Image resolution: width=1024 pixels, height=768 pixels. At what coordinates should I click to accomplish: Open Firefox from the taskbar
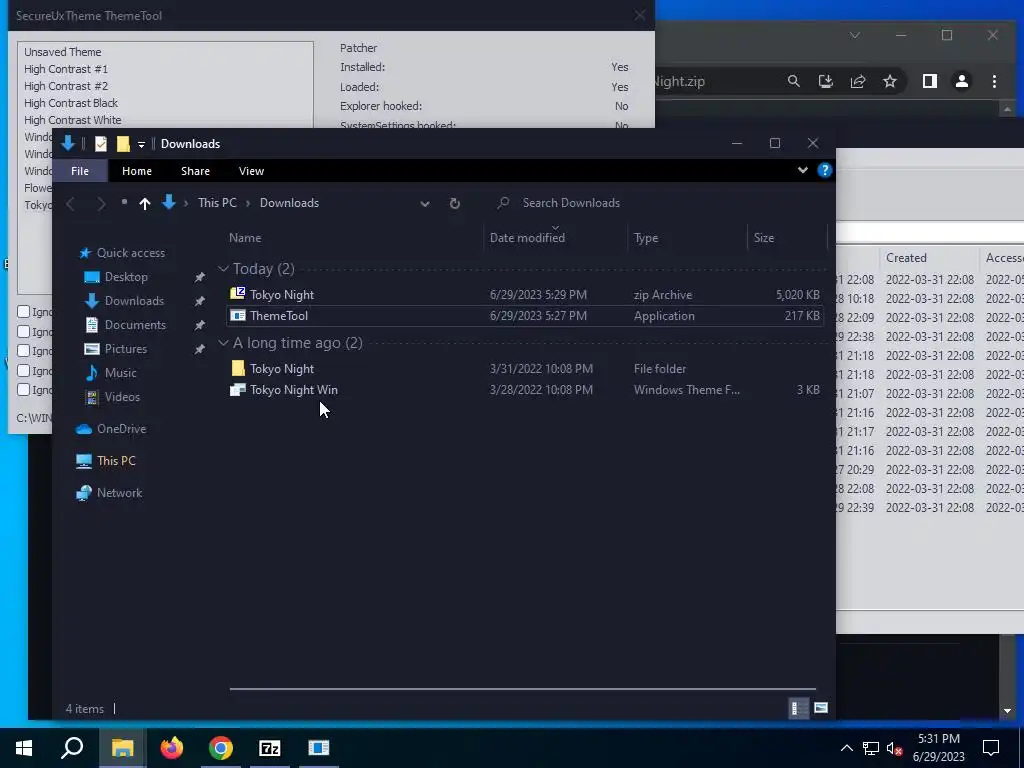click(172, 748)
